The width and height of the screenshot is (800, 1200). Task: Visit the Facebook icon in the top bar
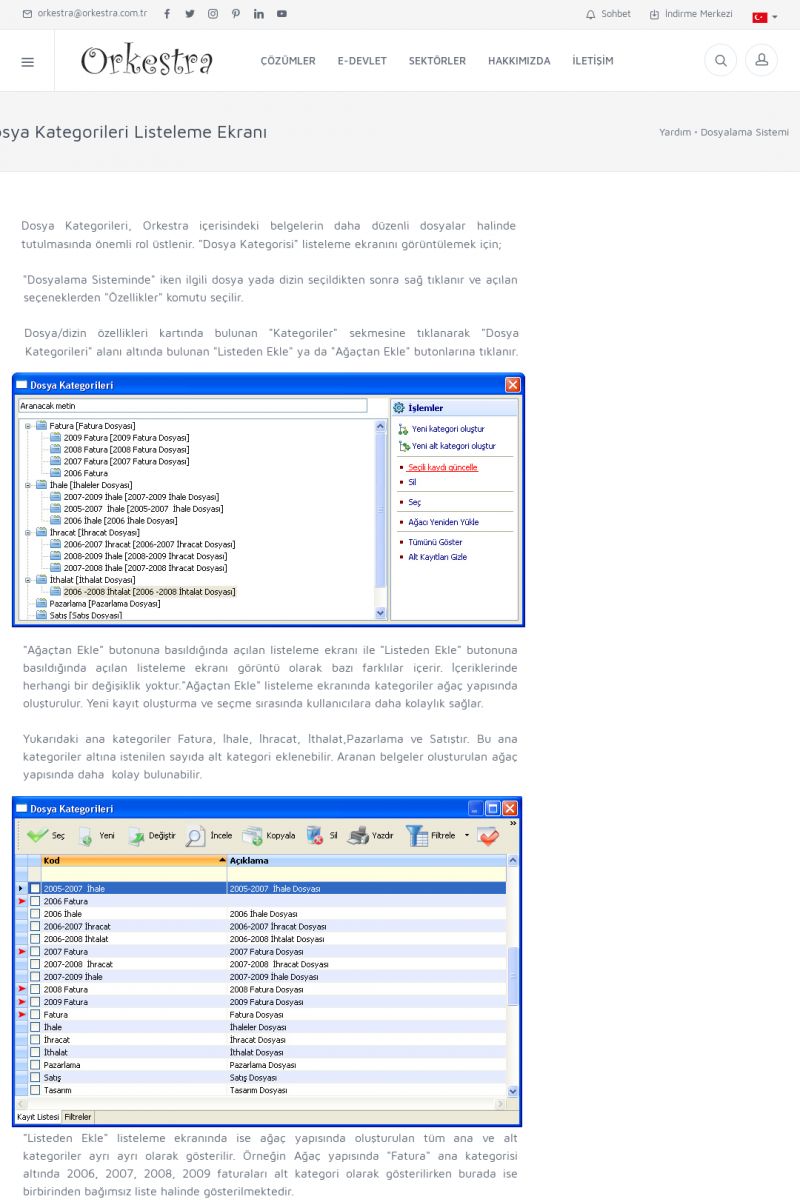[167, 14]
